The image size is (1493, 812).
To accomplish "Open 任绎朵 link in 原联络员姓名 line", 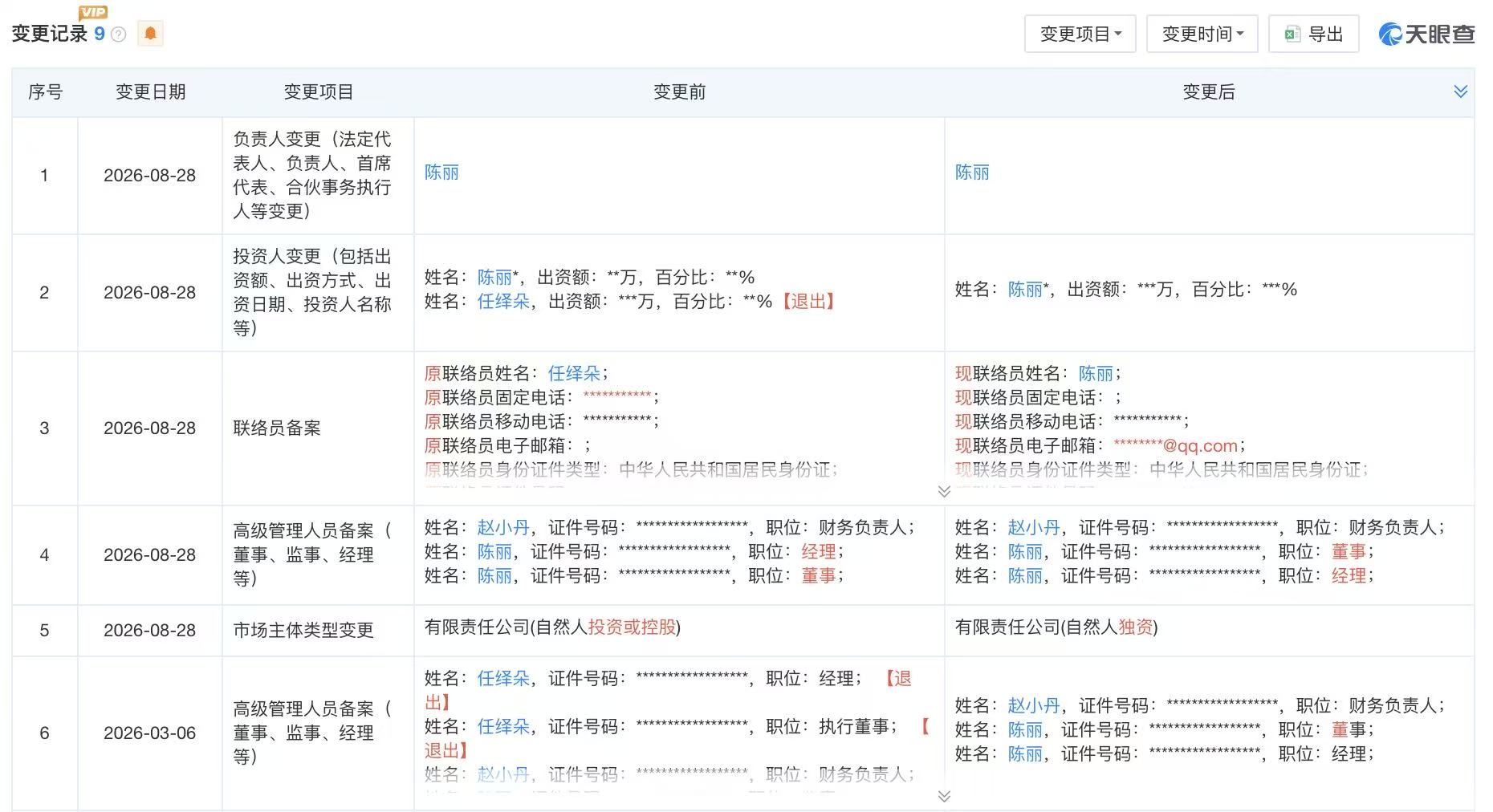I will (574, 374).
